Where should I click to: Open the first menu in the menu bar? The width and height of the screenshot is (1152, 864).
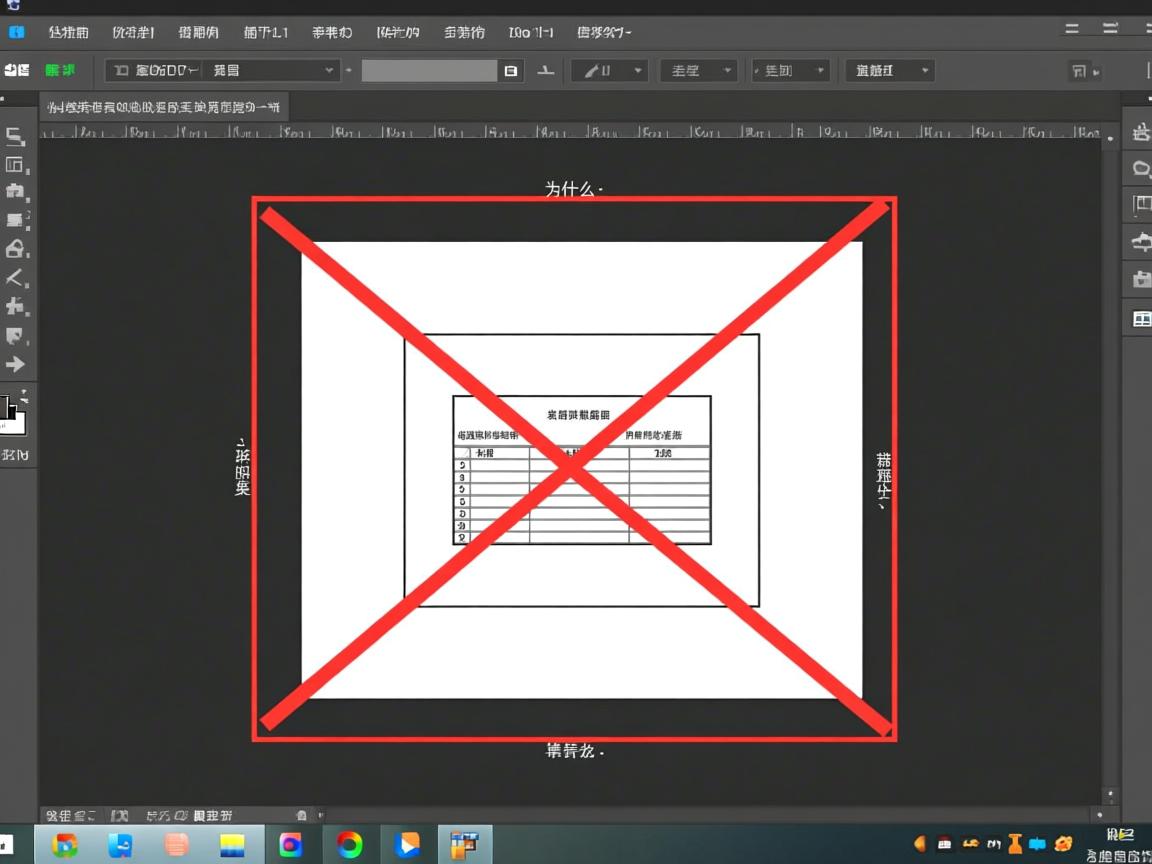click(x=68, y=32)
